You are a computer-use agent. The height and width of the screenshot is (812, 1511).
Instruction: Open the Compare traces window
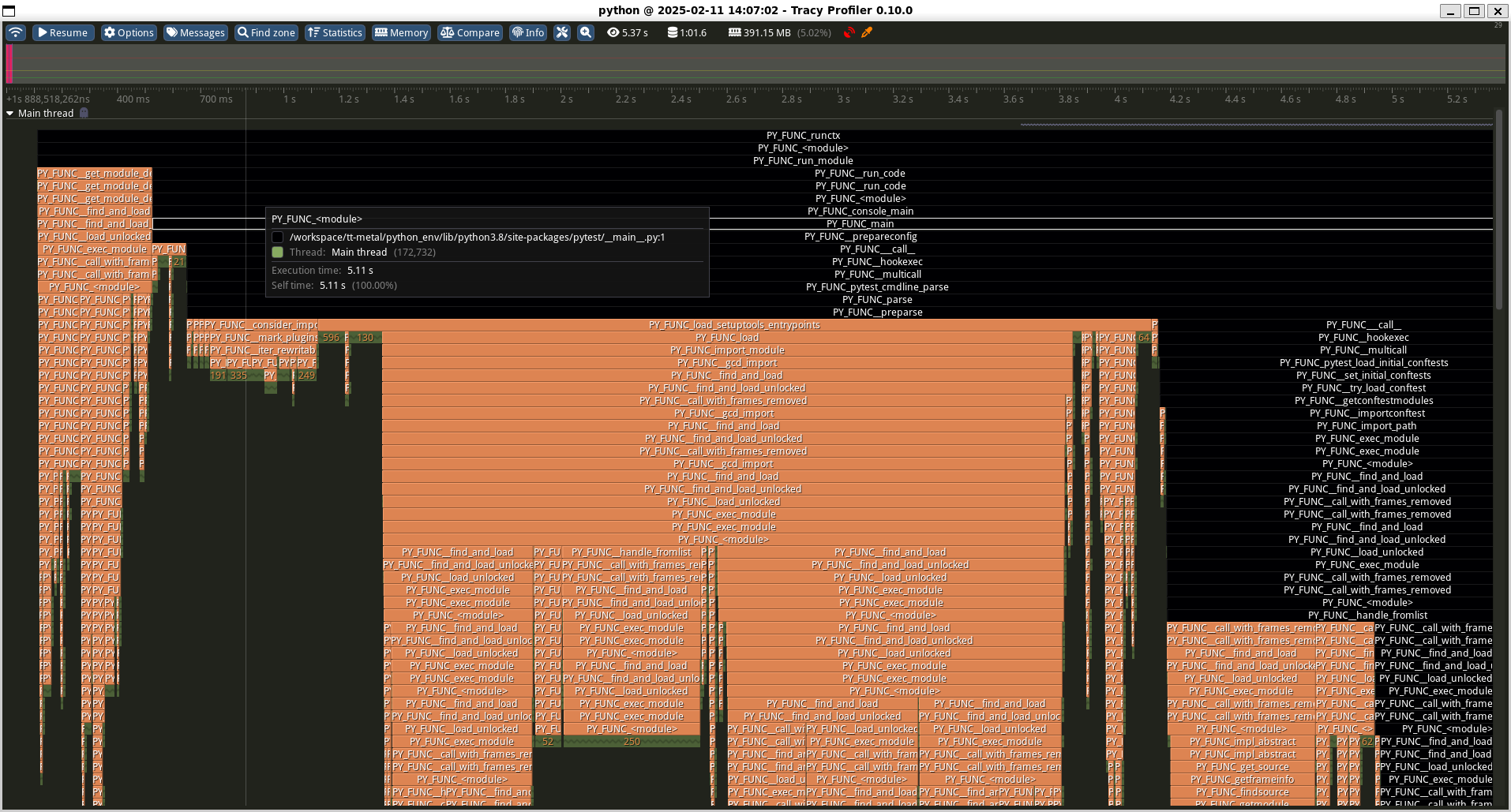[x=471, y=32]
